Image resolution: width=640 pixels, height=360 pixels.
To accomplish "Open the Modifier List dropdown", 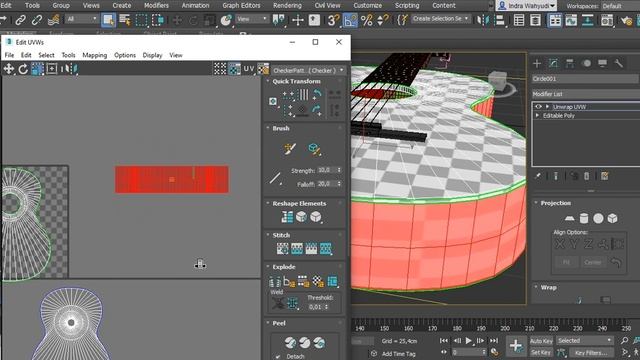I will pos(585,94).
